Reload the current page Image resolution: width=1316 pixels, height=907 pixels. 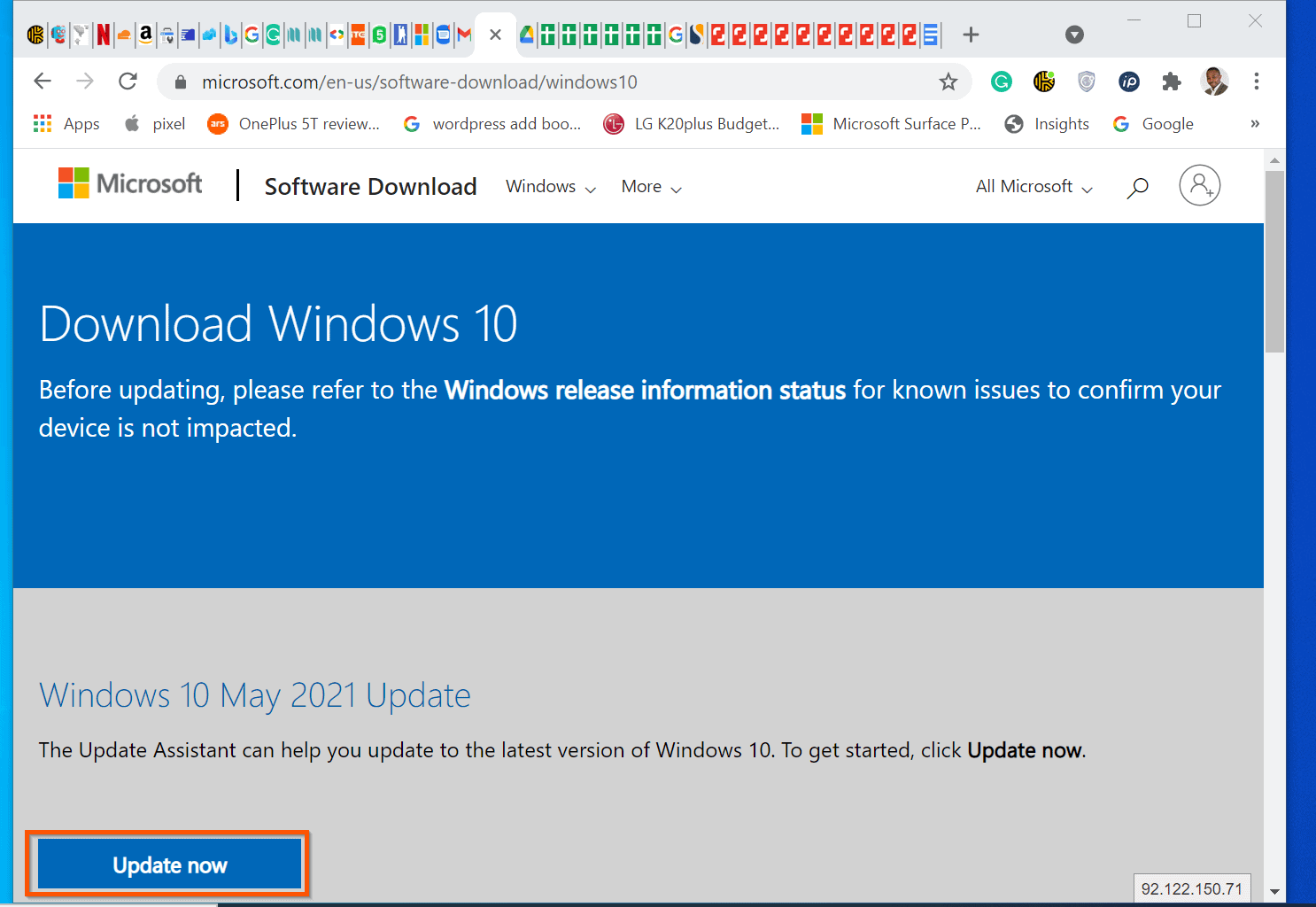[128, 81]
